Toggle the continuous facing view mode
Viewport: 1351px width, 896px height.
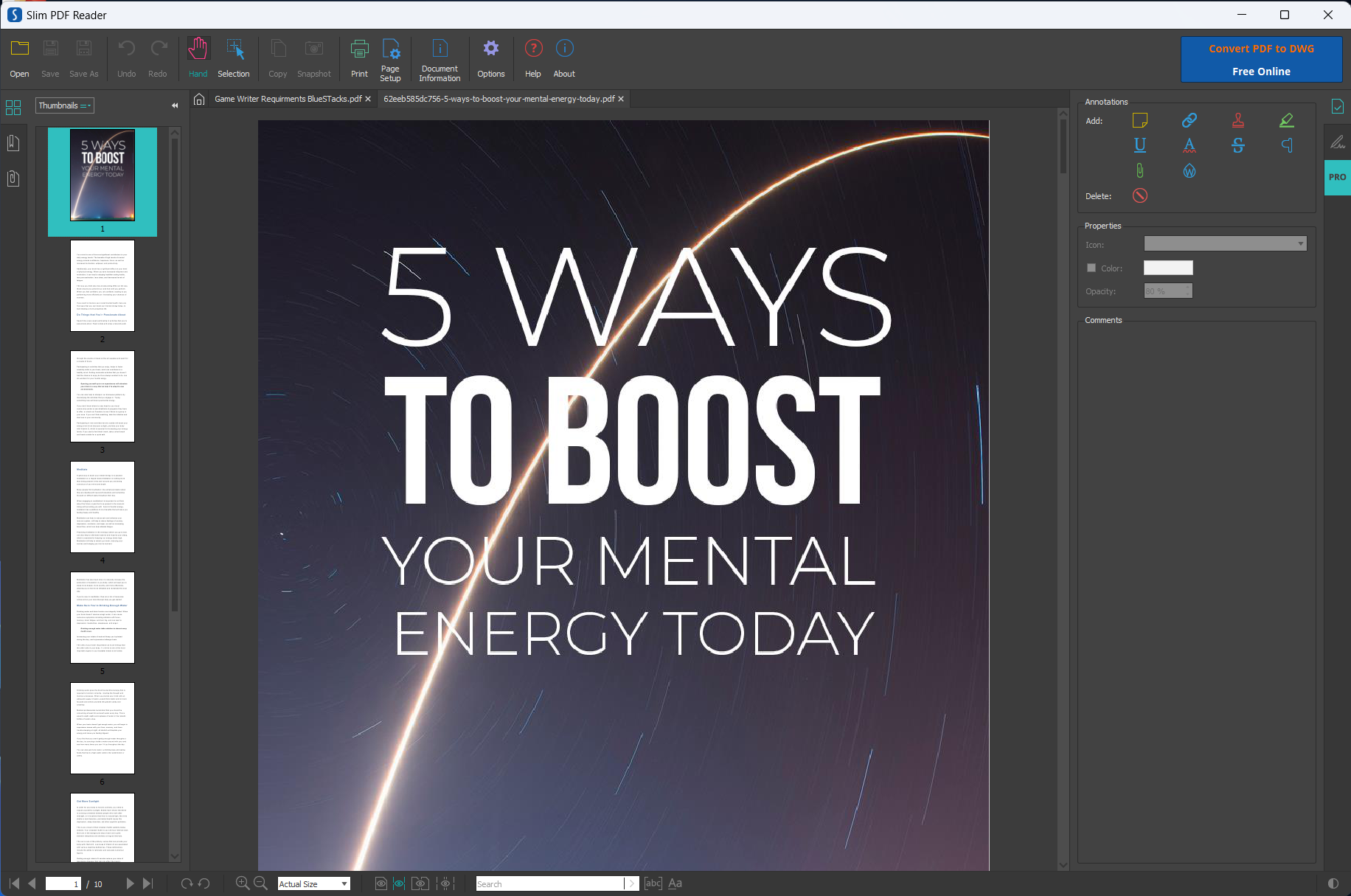(445, 883)
